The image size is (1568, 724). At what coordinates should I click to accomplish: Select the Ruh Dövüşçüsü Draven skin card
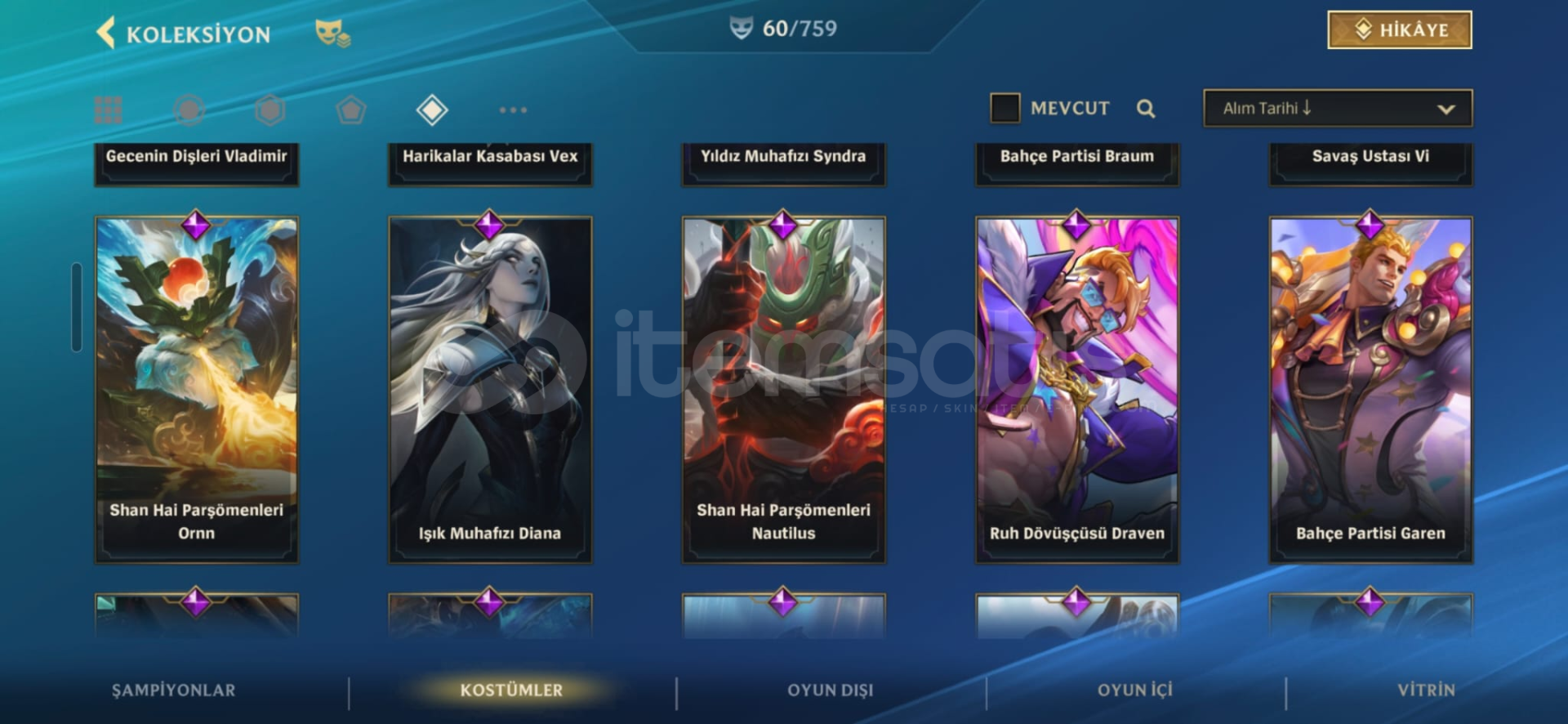coord(1077,390)
